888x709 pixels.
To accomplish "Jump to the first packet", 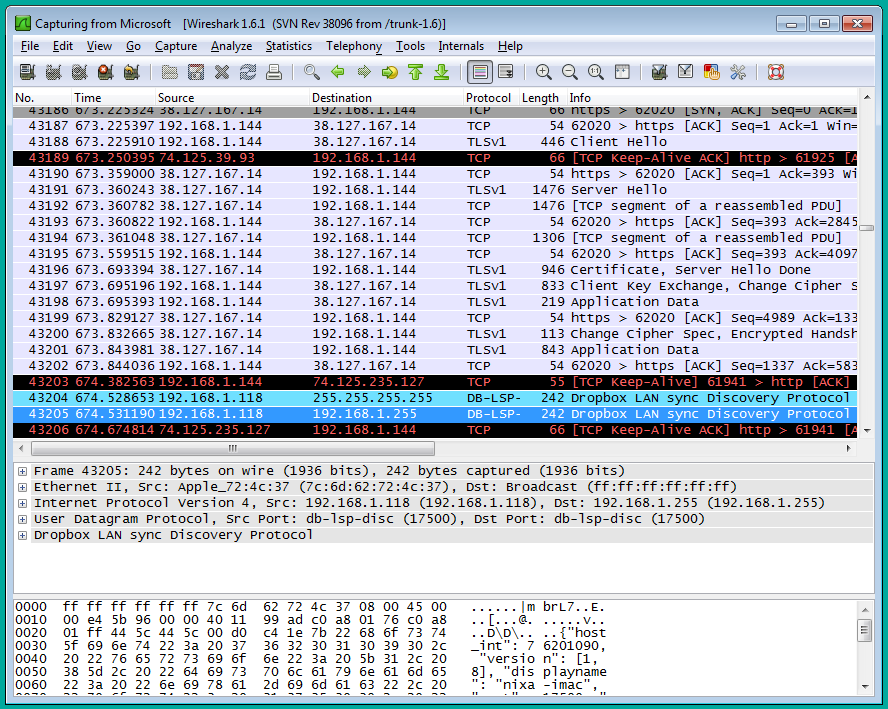I will tap(416, 72).
